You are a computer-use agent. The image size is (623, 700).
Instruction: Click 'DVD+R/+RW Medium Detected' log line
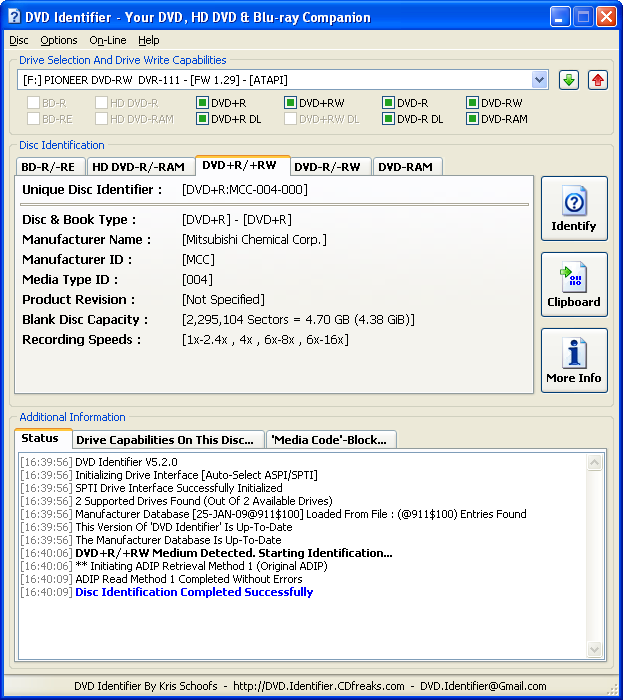coord(234,553)
